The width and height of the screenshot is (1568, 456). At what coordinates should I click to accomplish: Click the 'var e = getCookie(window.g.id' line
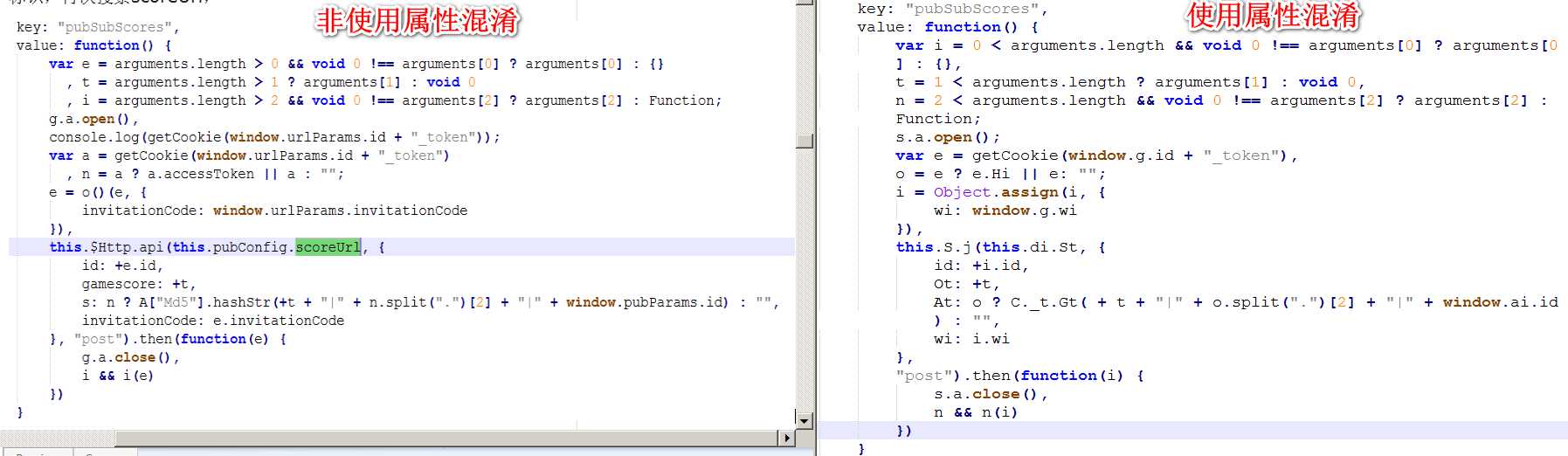click(x=1096, y=155)
